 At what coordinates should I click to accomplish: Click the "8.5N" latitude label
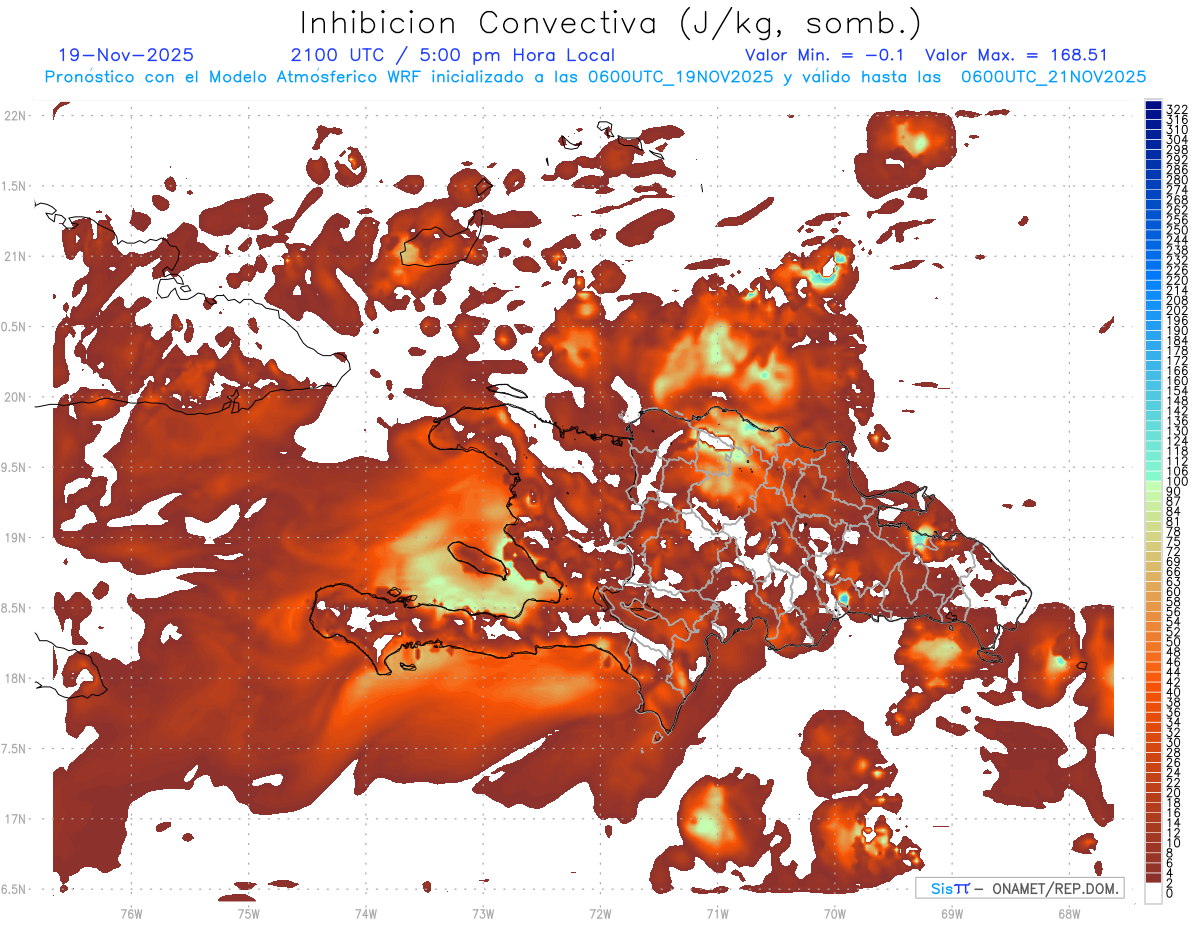point(15,608)
